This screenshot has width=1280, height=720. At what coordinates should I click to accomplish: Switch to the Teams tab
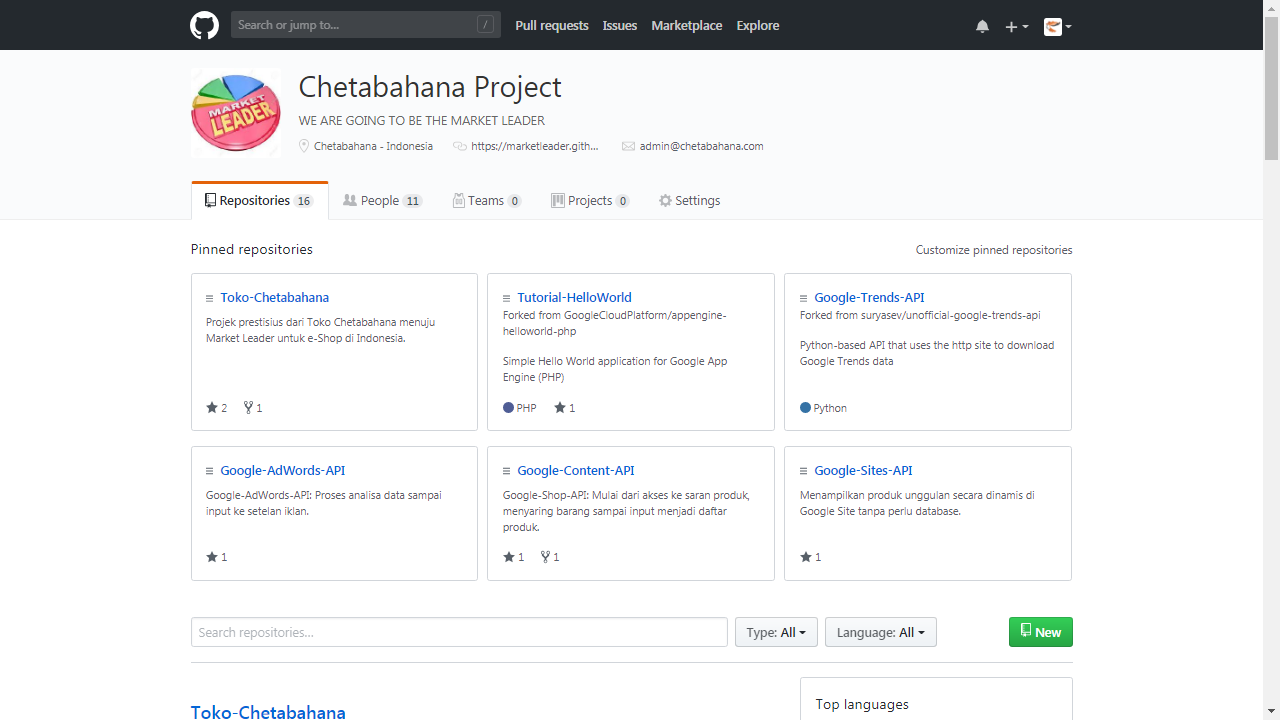(x=487, y=201)
